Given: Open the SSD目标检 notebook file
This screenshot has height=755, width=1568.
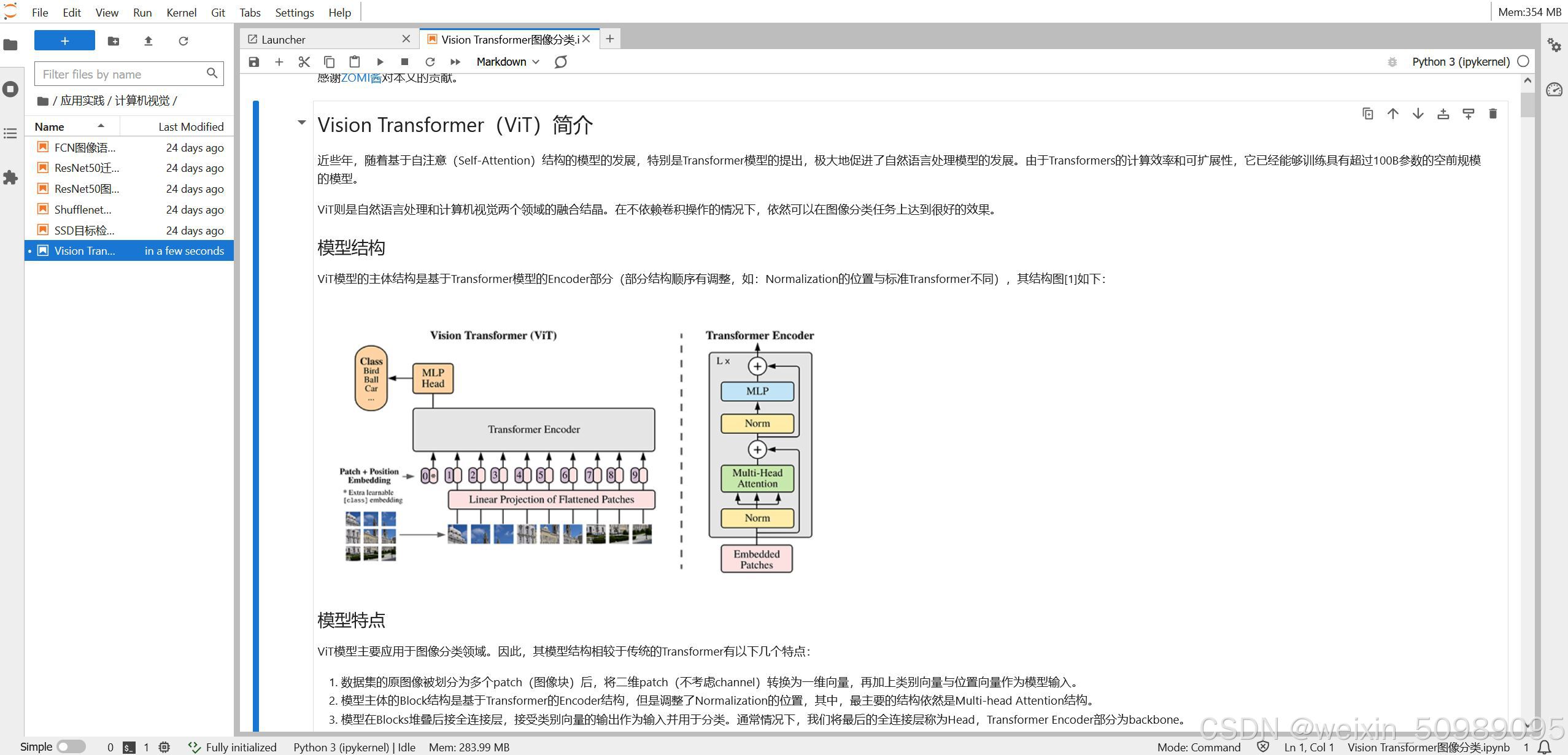Looking at the screenshot, I should (129, 230).
